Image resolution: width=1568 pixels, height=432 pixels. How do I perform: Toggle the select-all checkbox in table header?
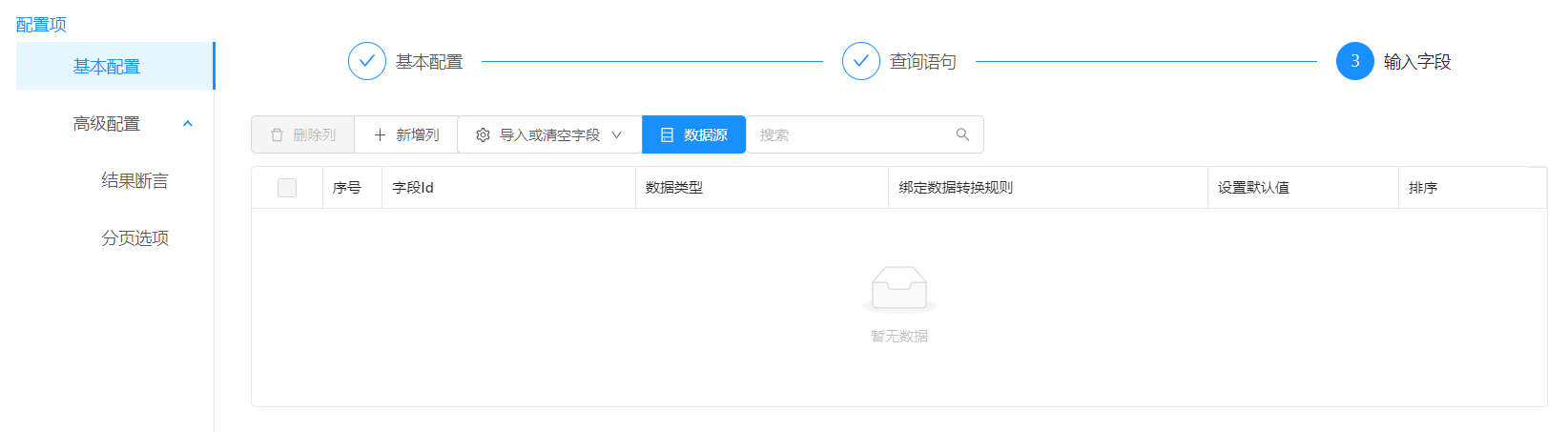(x=287, y=188)
